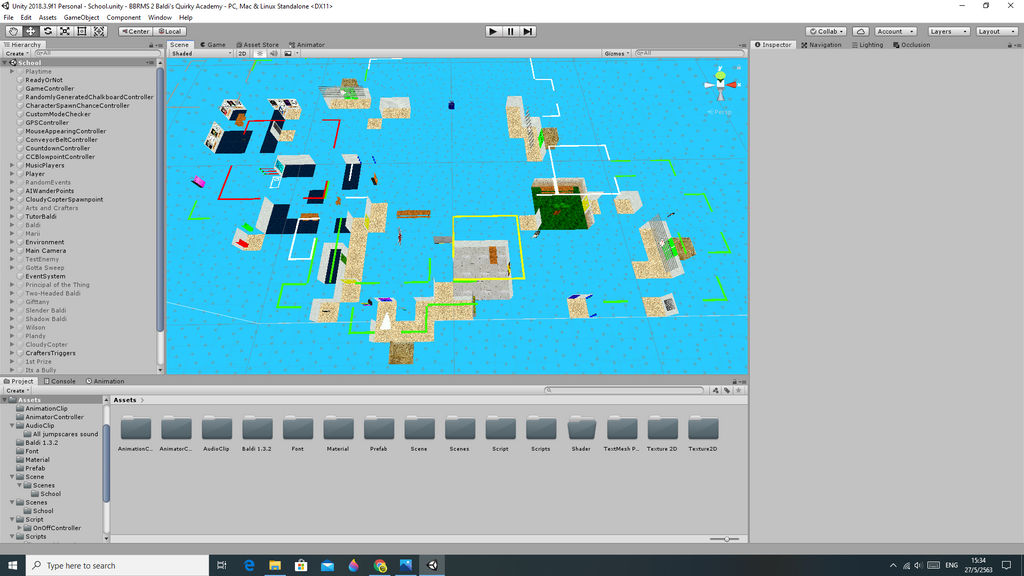Click Search by Label icon in Project
The height and width of the screenshot is (576, 1024).
click(727, 391)
